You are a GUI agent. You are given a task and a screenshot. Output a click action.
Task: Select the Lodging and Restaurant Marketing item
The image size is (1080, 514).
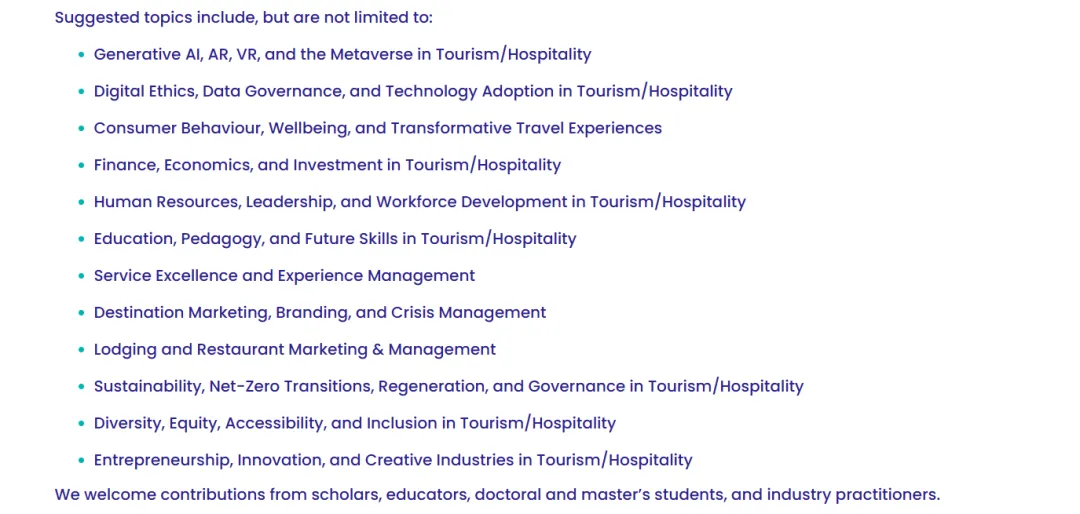[295, 349]
